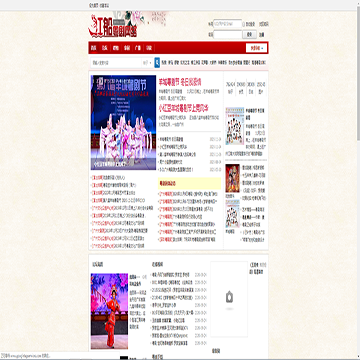The width and height of the screenshot is (360, 360).
Task: Expand the white quick navigation dropdown in red bar
Action: pyautogui.click(x=256, y=48)
